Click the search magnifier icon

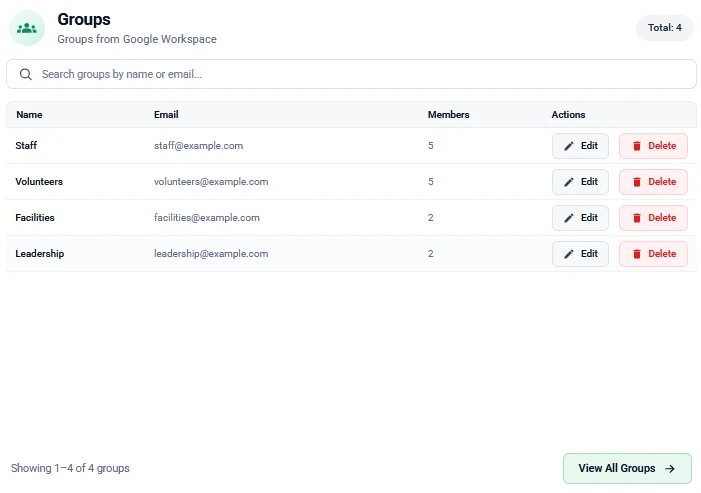[x=26, y=74]
